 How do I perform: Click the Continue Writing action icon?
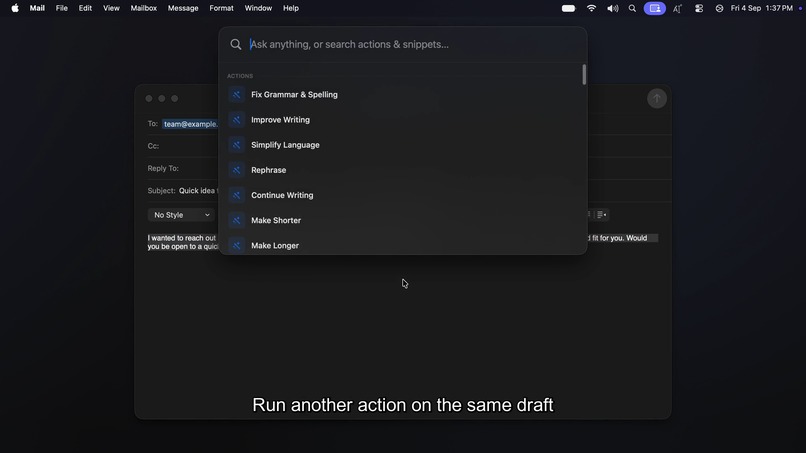coord(236,195)
